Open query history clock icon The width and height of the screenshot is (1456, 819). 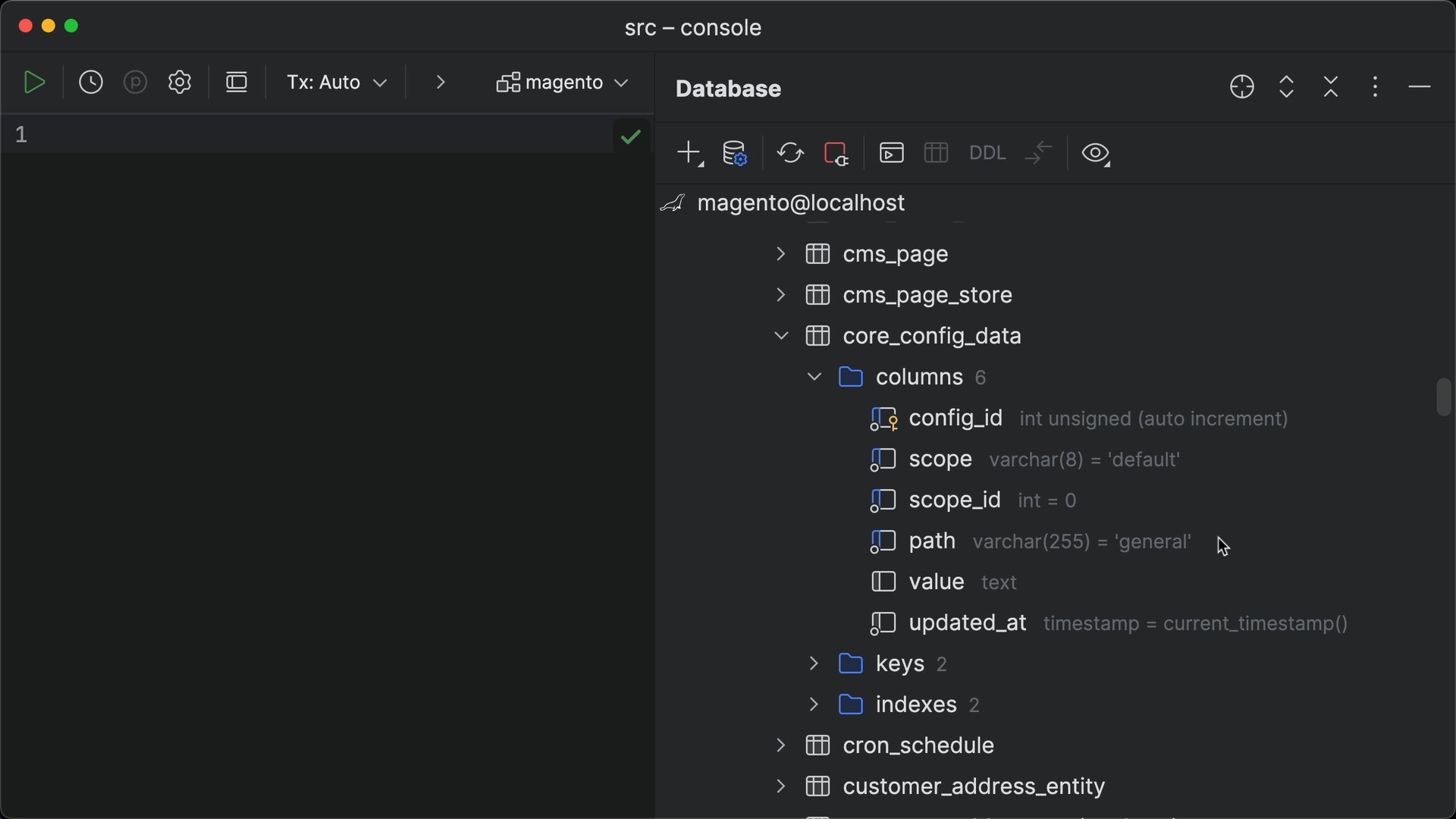(x=91, y=82)
